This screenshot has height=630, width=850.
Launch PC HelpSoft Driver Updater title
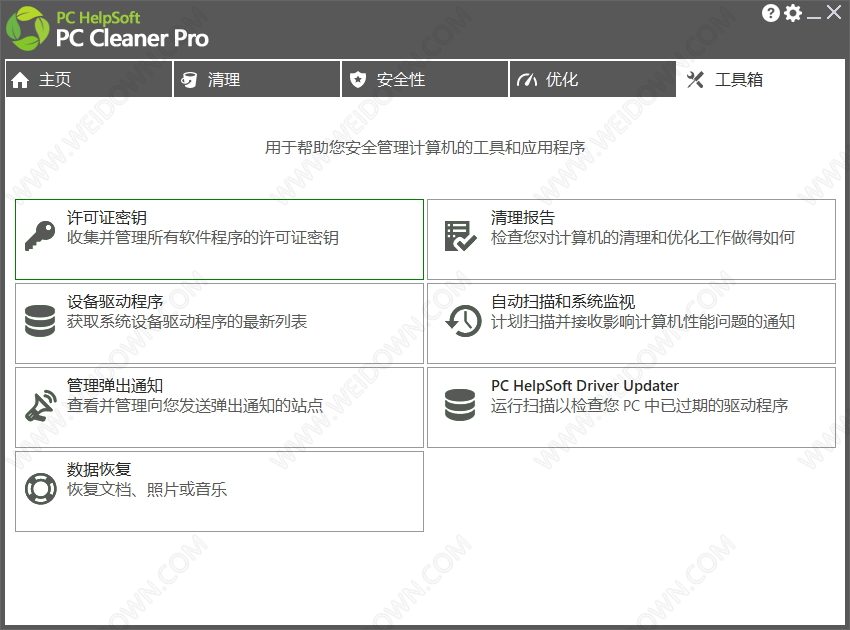click(585, 385)
